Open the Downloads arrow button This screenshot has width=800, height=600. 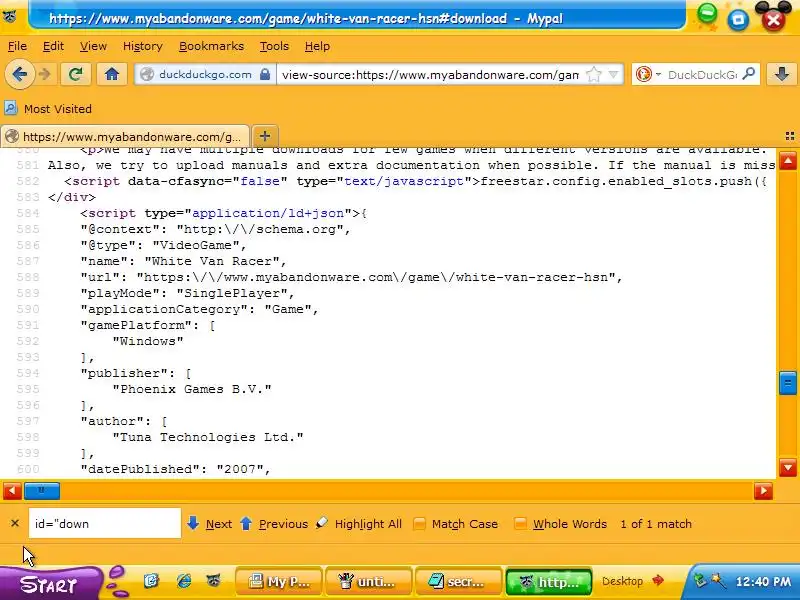(x=782, y=74)
